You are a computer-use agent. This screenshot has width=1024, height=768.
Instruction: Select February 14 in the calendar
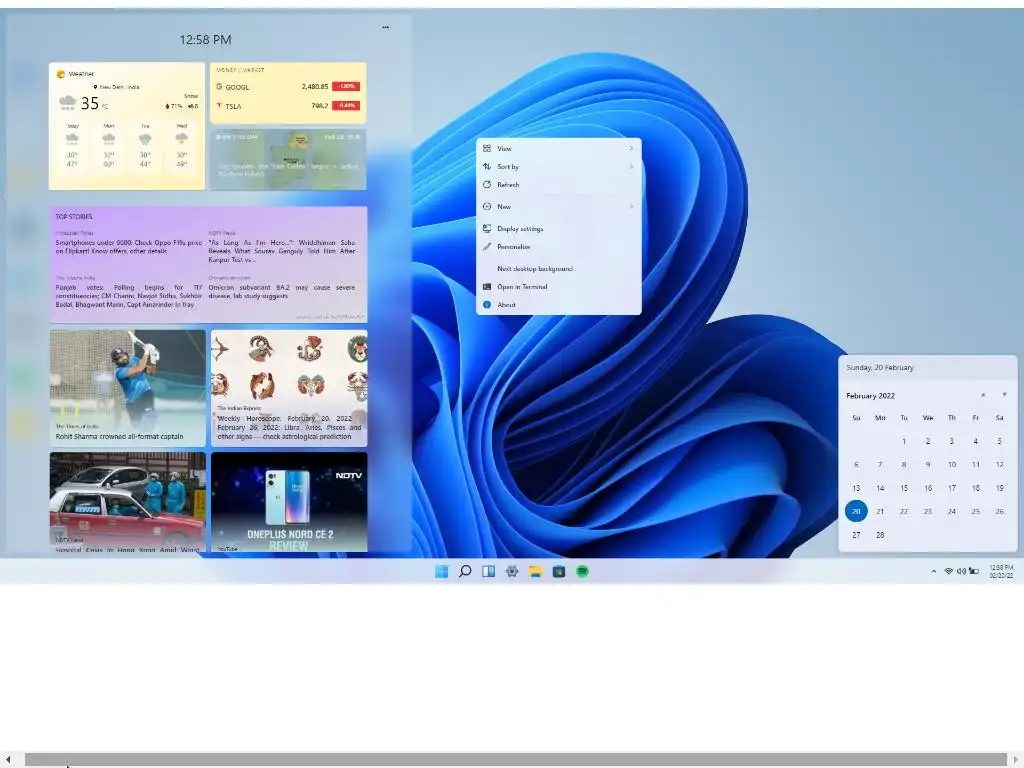[880, 488]
